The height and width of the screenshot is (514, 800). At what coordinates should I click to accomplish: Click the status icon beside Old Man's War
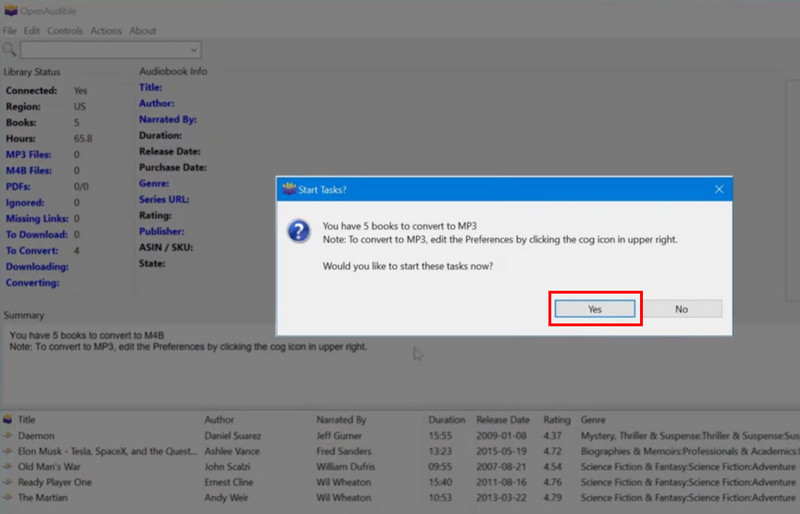point(8,467)
